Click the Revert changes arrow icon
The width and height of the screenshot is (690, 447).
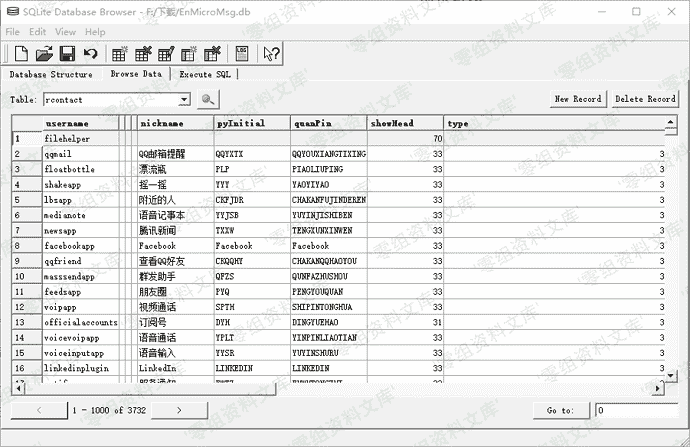pos(91,53)
